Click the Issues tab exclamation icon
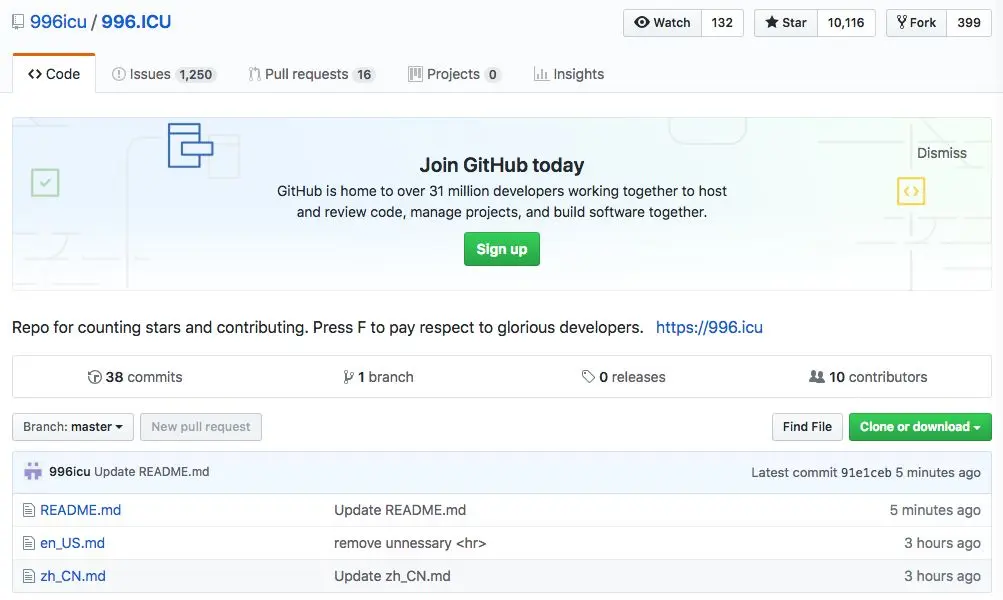The width and height of the screenshot is (1003, 600). 119,74
